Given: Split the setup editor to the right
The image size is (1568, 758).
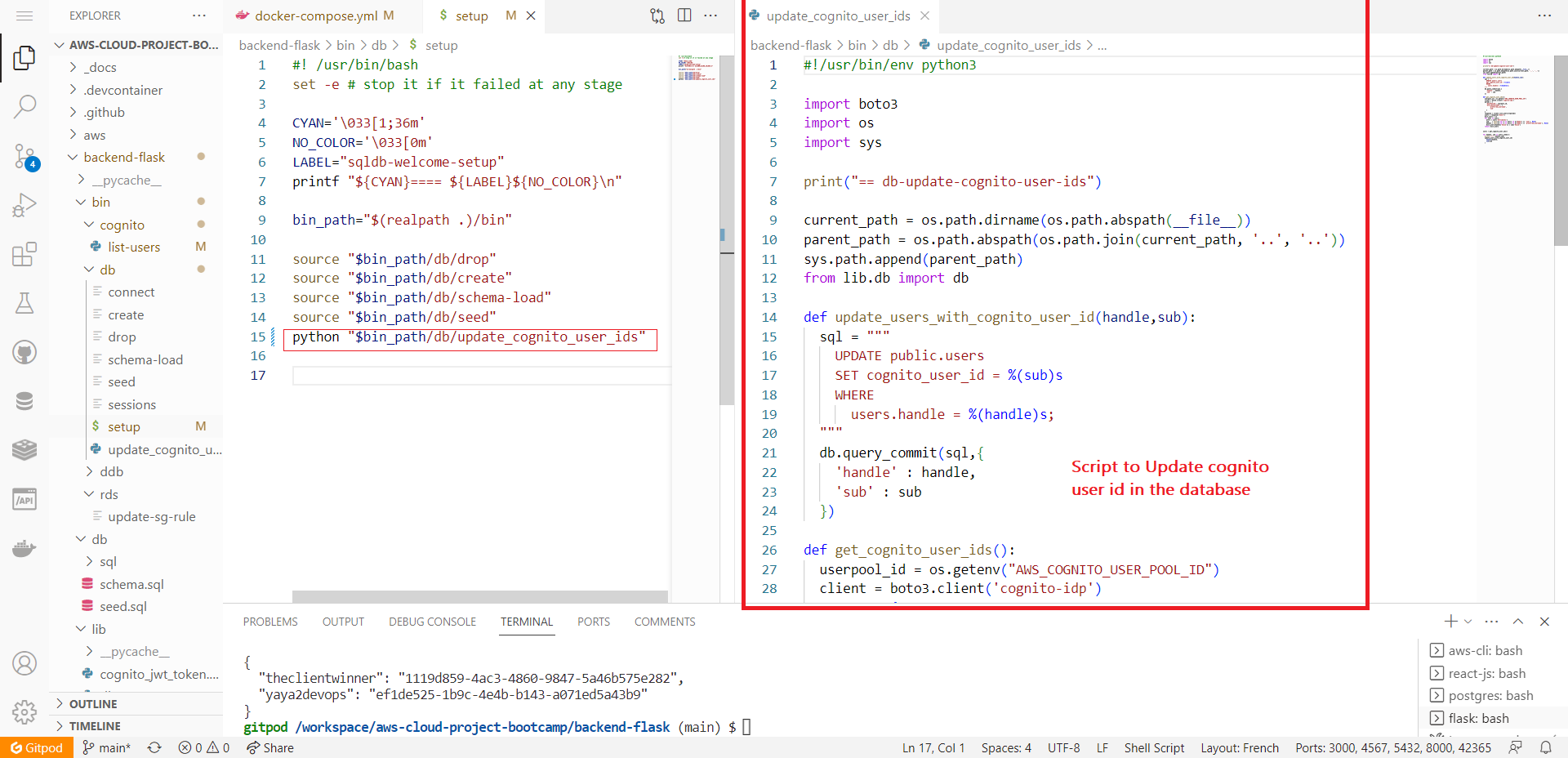Looking at the screenshot, I should coord(684,16).
